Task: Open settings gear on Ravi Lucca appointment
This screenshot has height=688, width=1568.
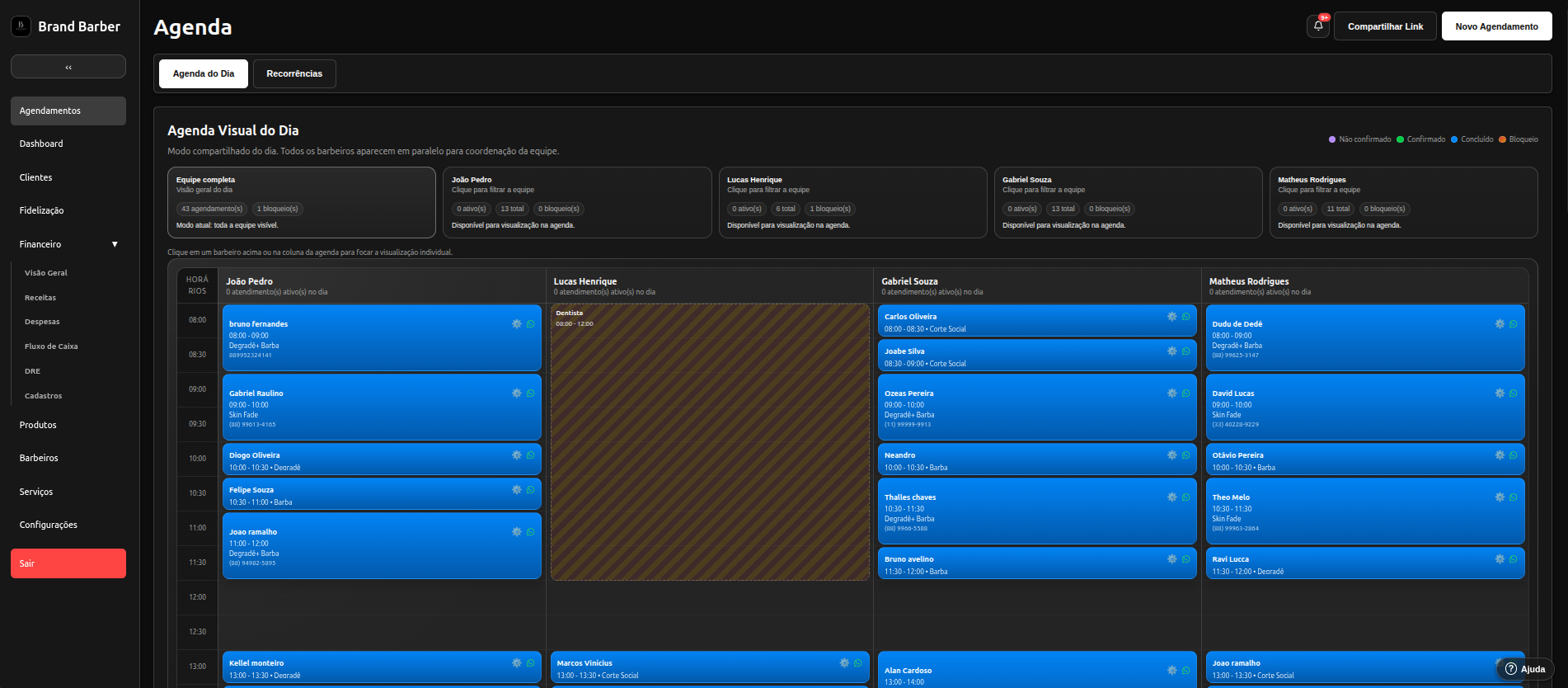Action: click(x=1500, y=559)
